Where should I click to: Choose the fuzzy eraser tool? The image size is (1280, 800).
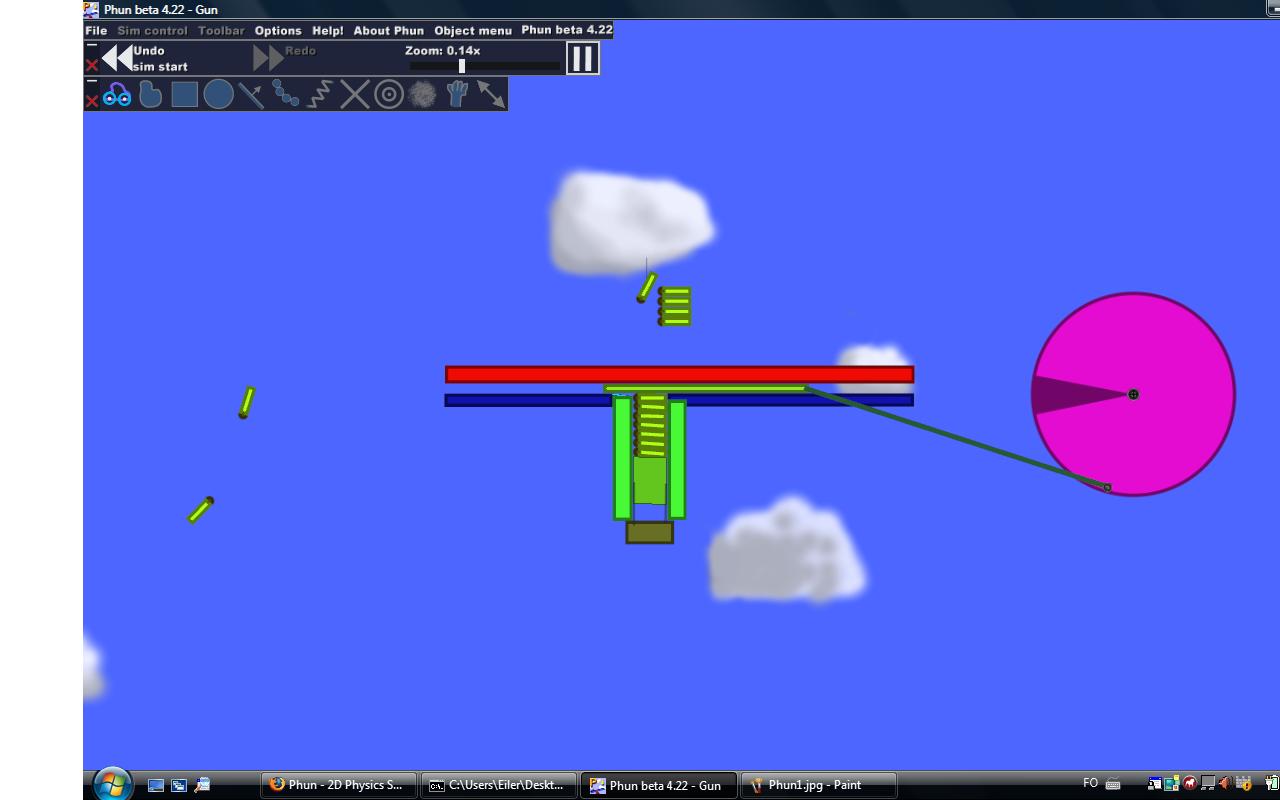point(423,95)
